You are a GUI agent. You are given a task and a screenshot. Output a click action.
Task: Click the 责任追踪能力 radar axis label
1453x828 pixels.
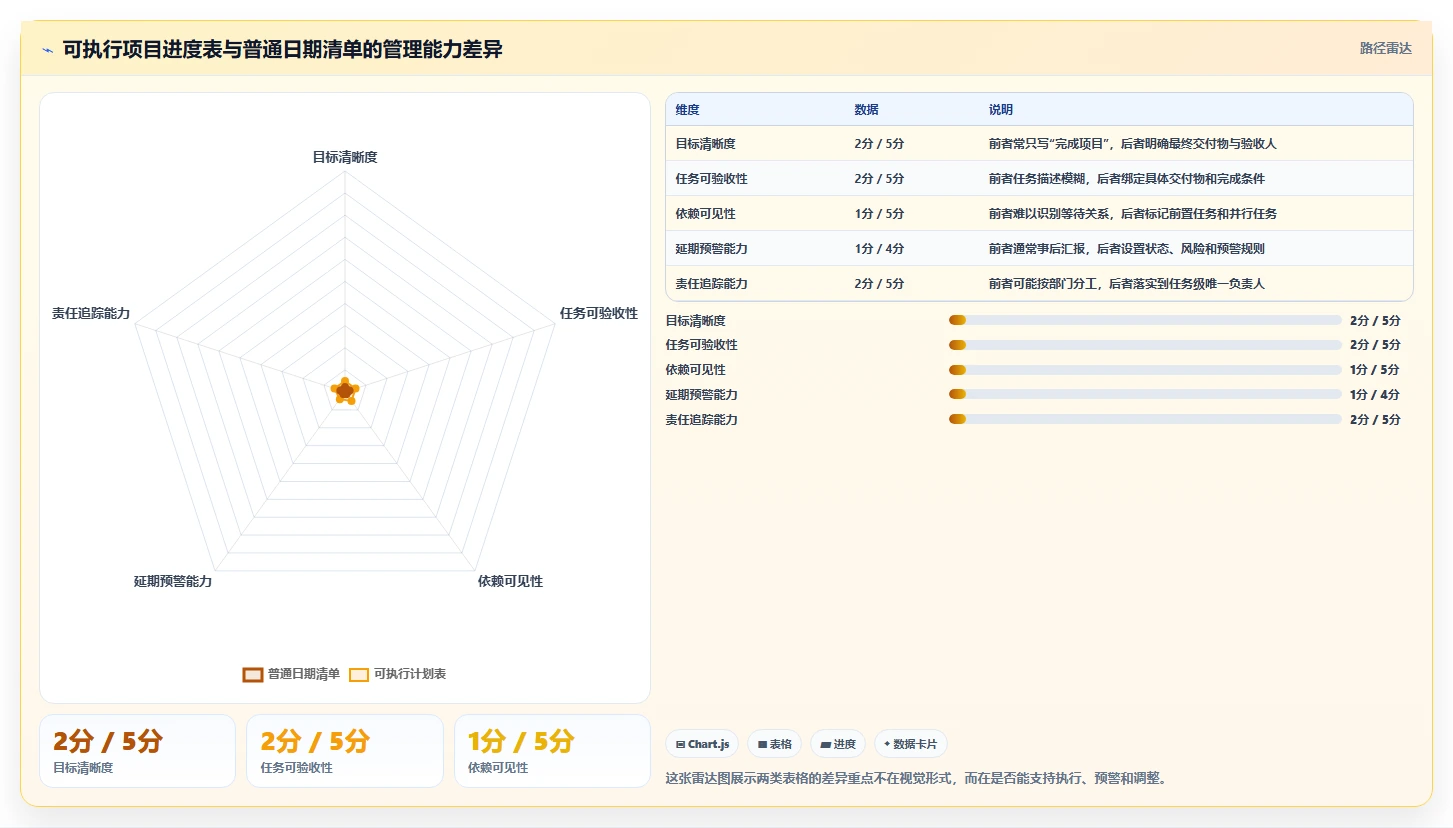91,313
